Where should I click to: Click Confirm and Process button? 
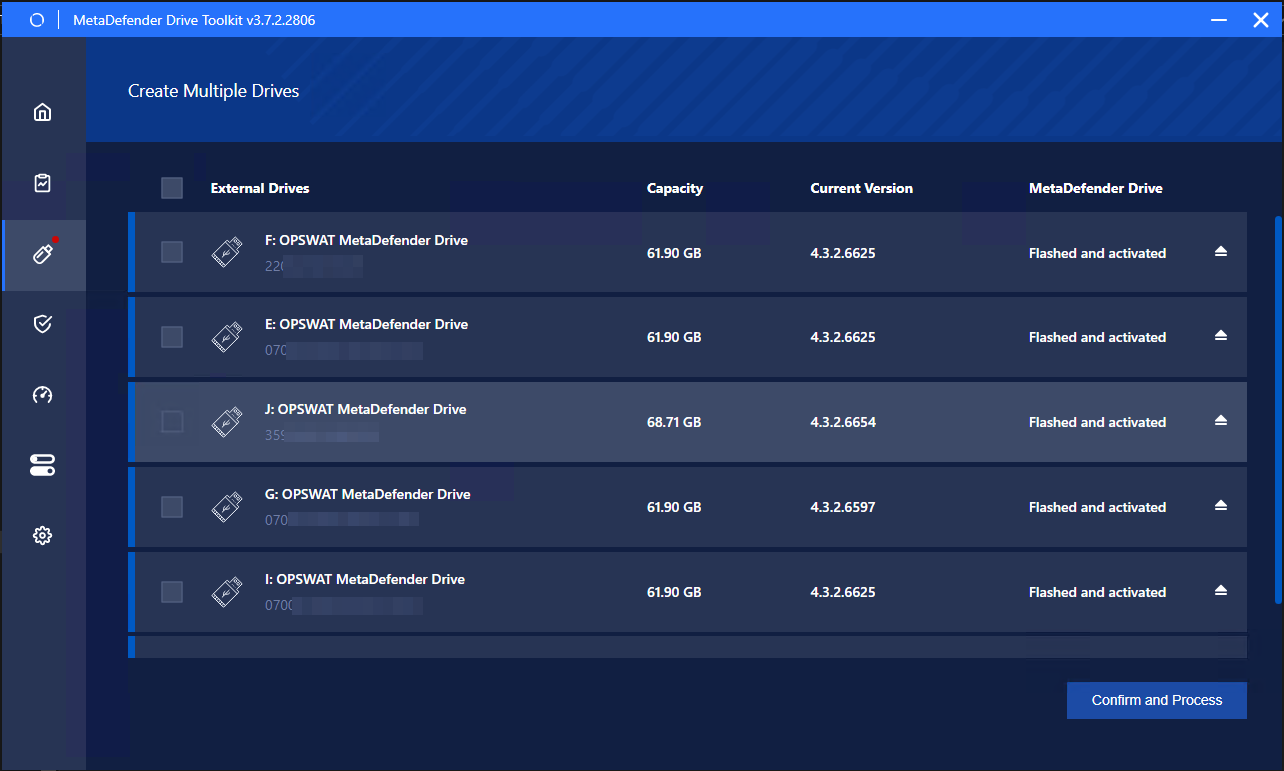pos(1157,700)
